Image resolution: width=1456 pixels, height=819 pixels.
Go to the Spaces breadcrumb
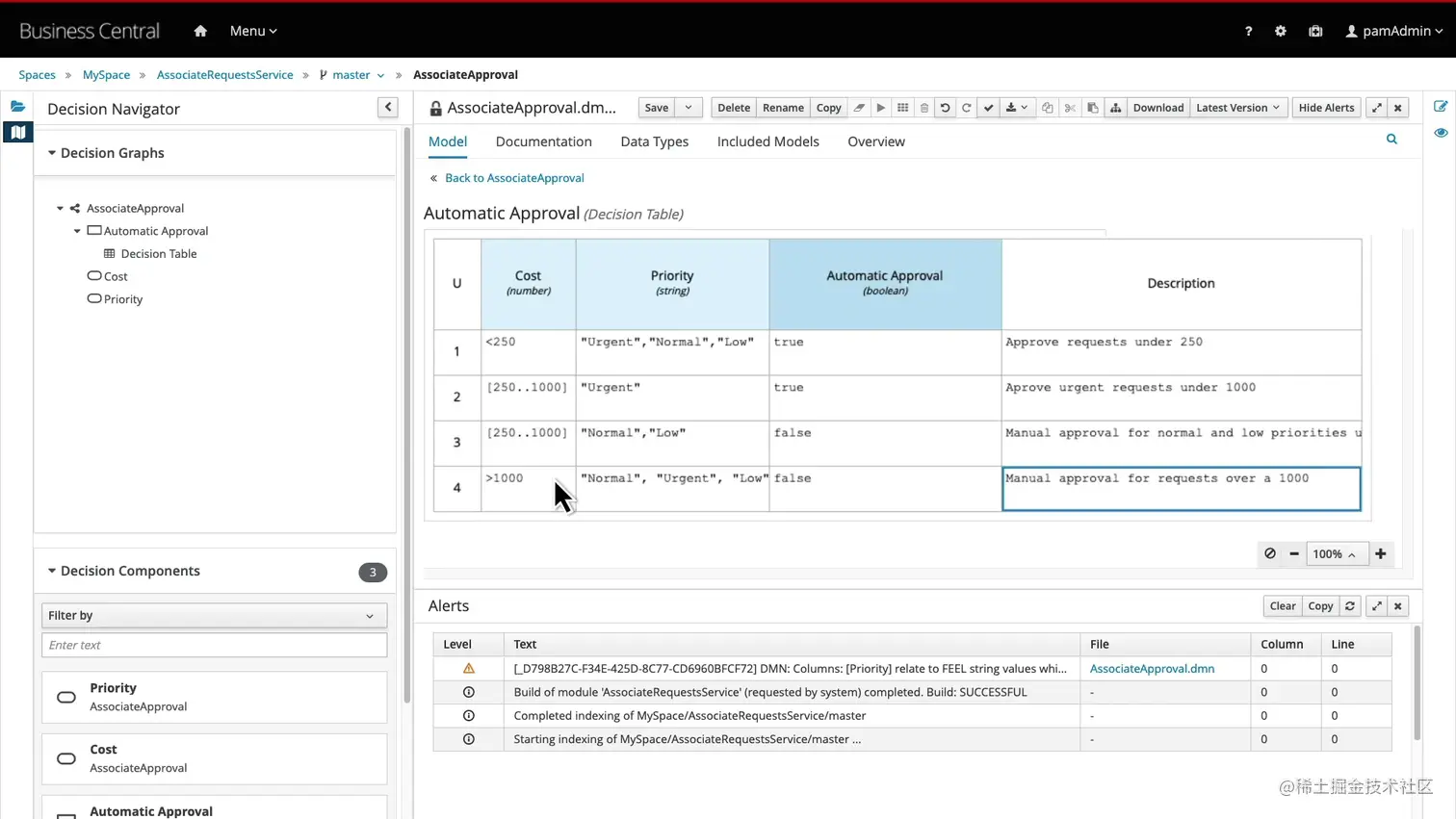(x=38, y=75)
